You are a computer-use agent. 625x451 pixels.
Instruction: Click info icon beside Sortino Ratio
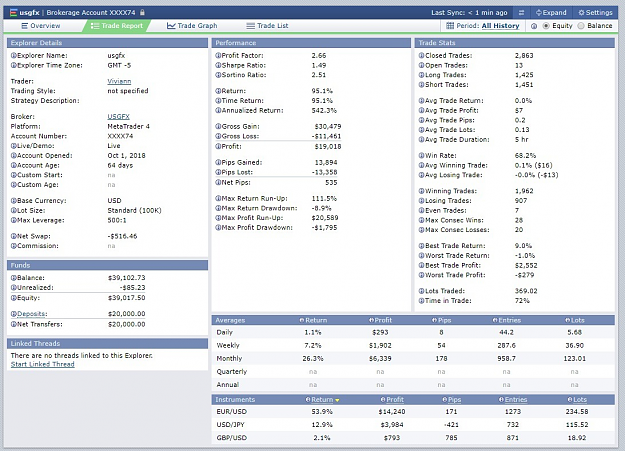[x=218, y=75]
